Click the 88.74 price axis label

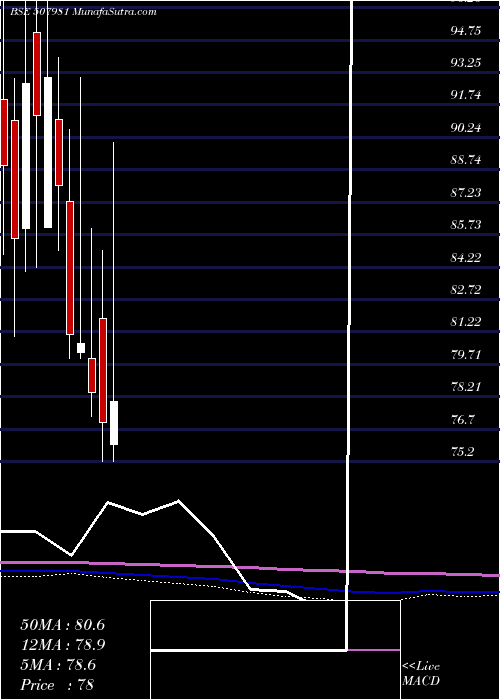point(466,160)
